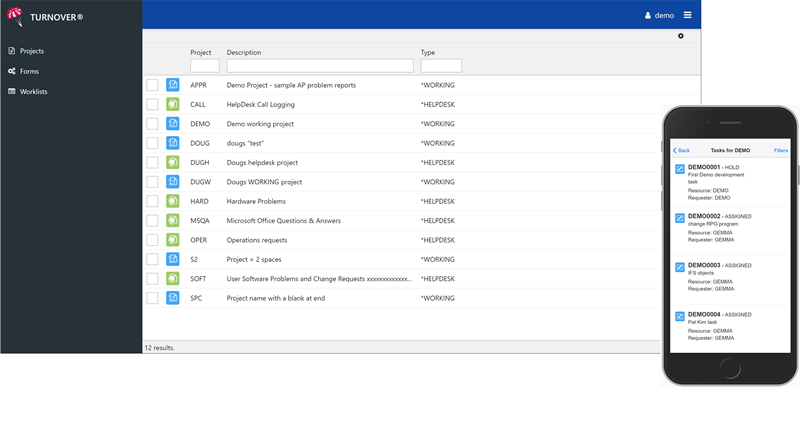Viewport: 800px width, 444px height.
Task: Tap the DEMO0002 task edit icon
Action: [x=680, y=218]
